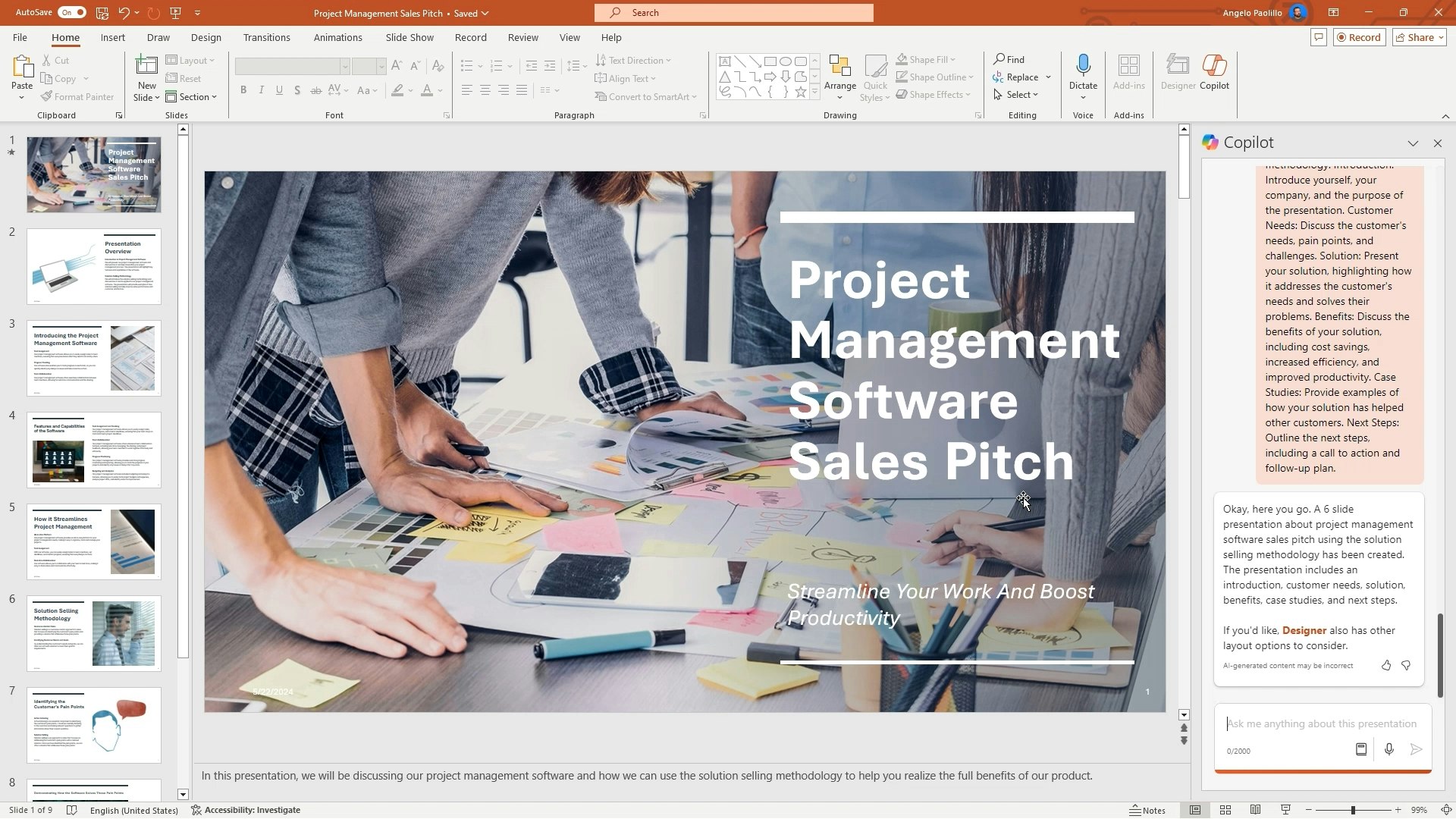Image resolution: width=1456 pixels, height=819 pixels.
Task: Click the Copilot prompt text box
Action: point(1321,724)
